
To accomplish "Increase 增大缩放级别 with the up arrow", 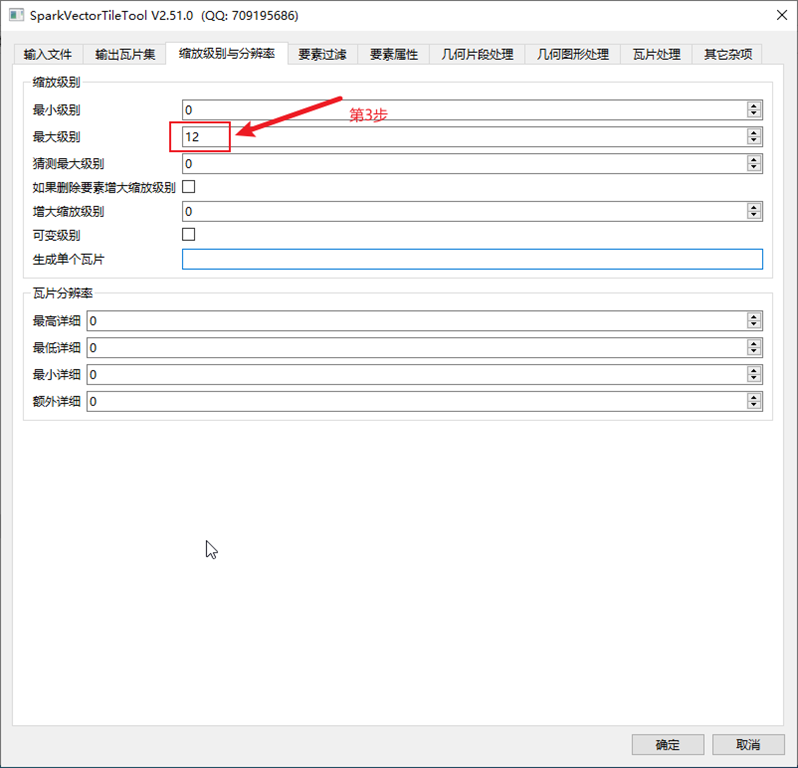I will (x=754, y=207).
